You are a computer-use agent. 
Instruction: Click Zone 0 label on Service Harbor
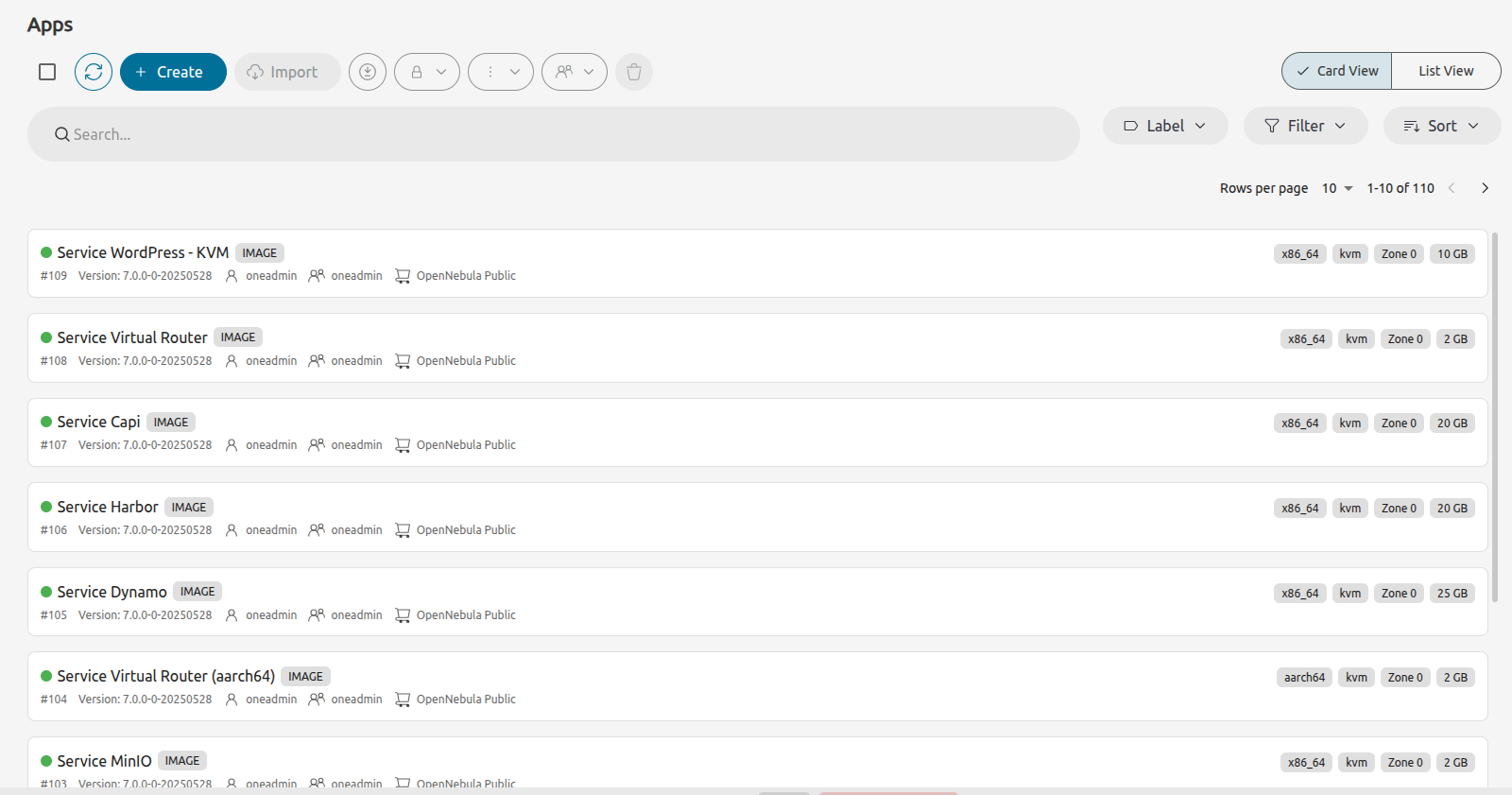(1399, 508)
